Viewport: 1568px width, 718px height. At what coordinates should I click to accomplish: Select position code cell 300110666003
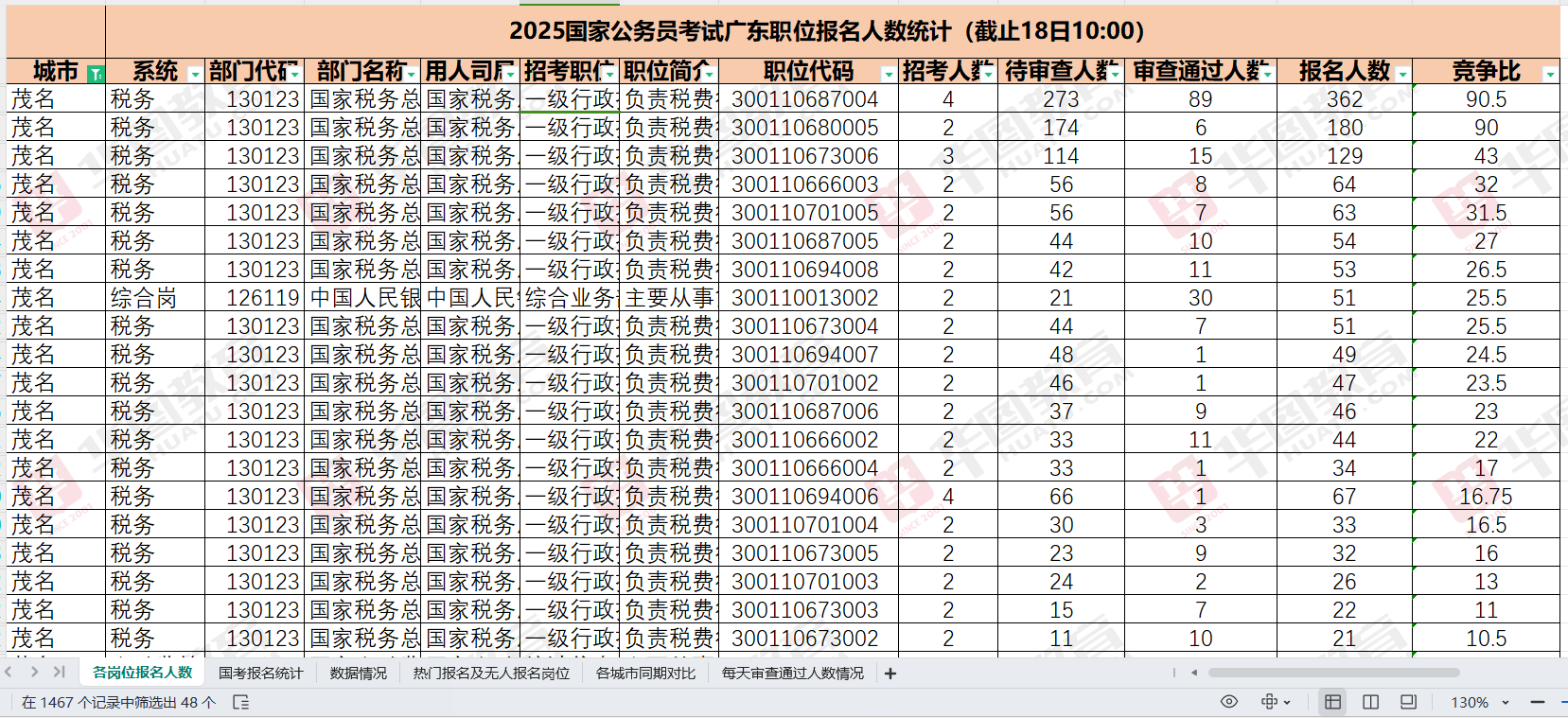coord(808,184)
